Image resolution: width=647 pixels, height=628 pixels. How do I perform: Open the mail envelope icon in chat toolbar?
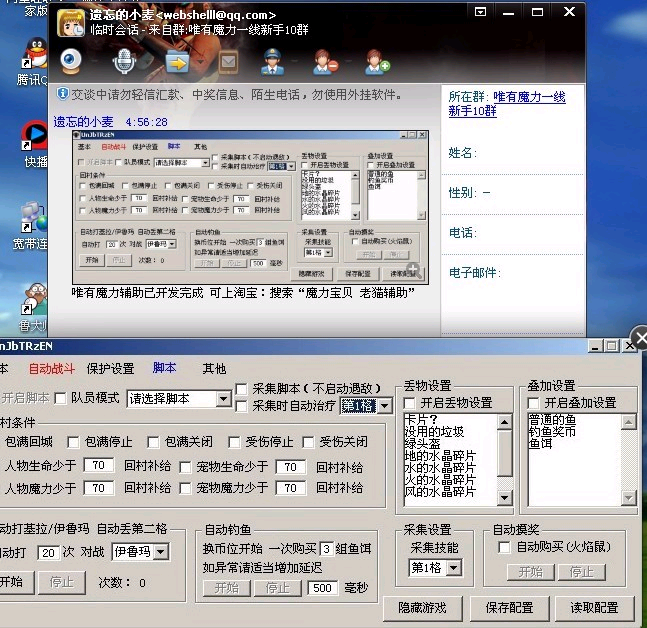[x=228, y=62]
